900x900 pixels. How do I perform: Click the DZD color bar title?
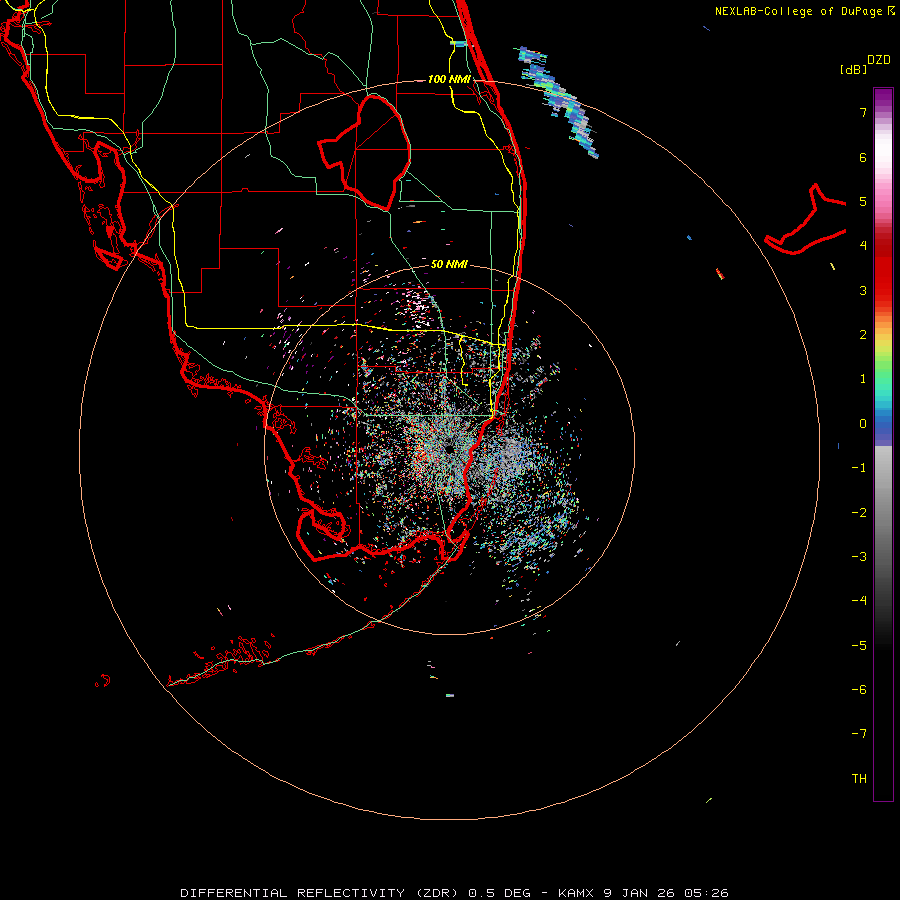click(x=879, y=60)
